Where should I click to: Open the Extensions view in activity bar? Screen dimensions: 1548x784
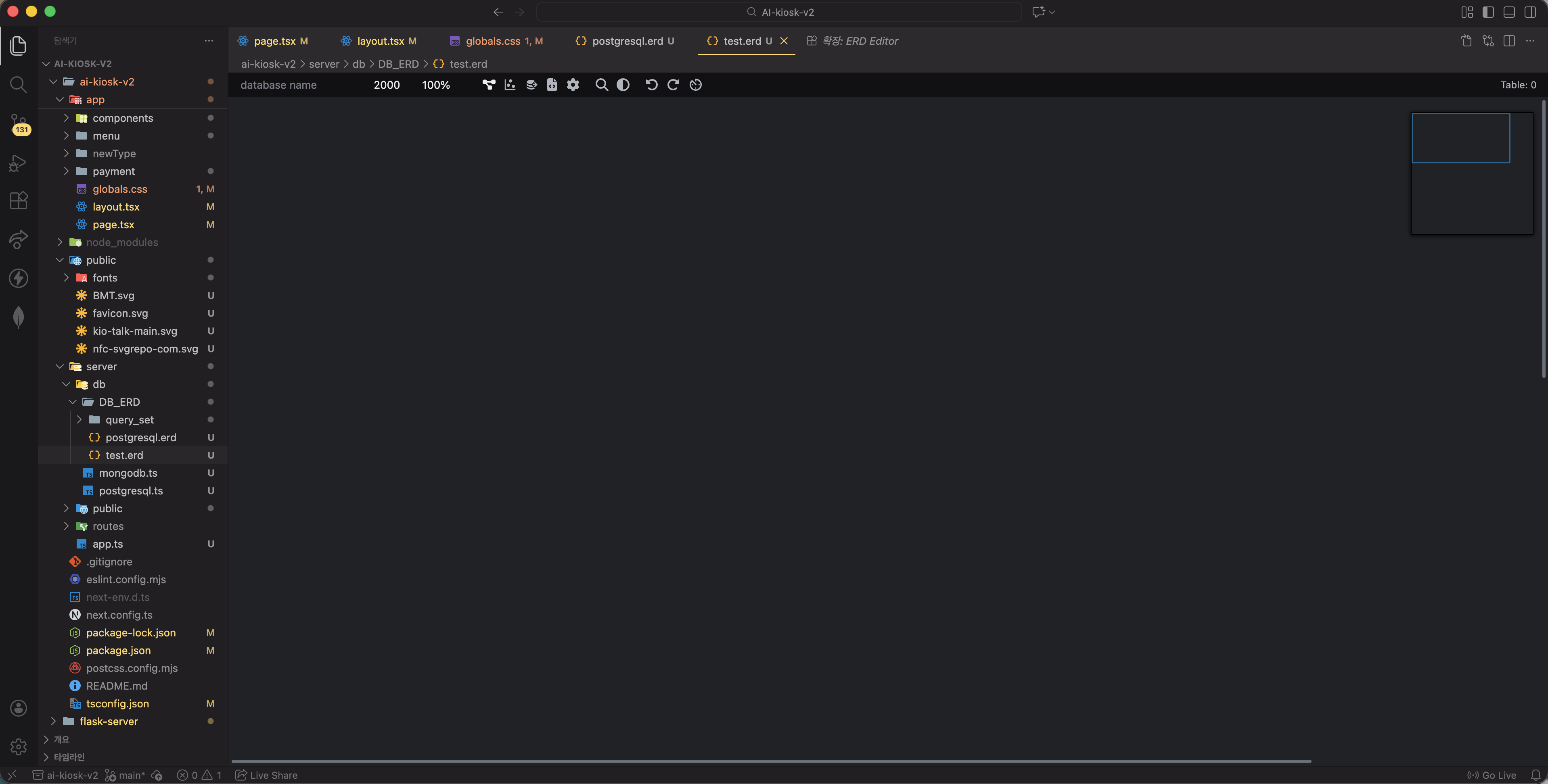(x=19, y=200)
